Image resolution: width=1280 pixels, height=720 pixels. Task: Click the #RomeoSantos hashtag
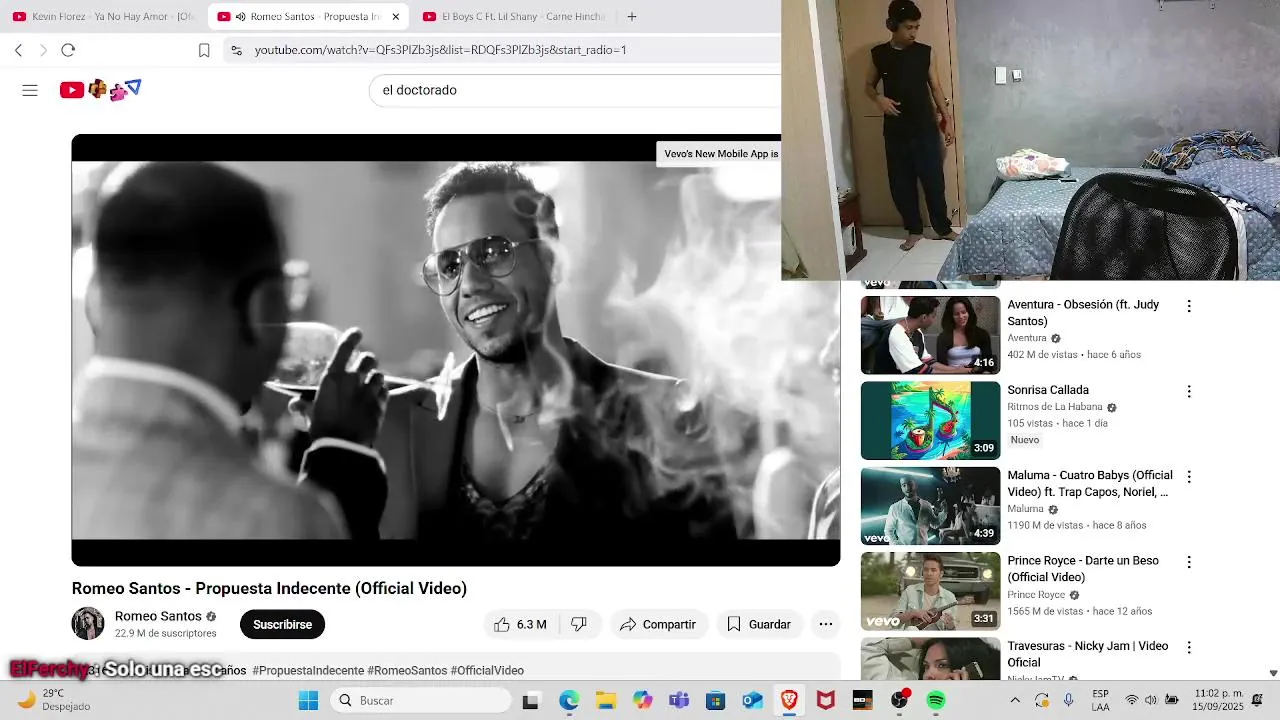[x=407, y=670]
